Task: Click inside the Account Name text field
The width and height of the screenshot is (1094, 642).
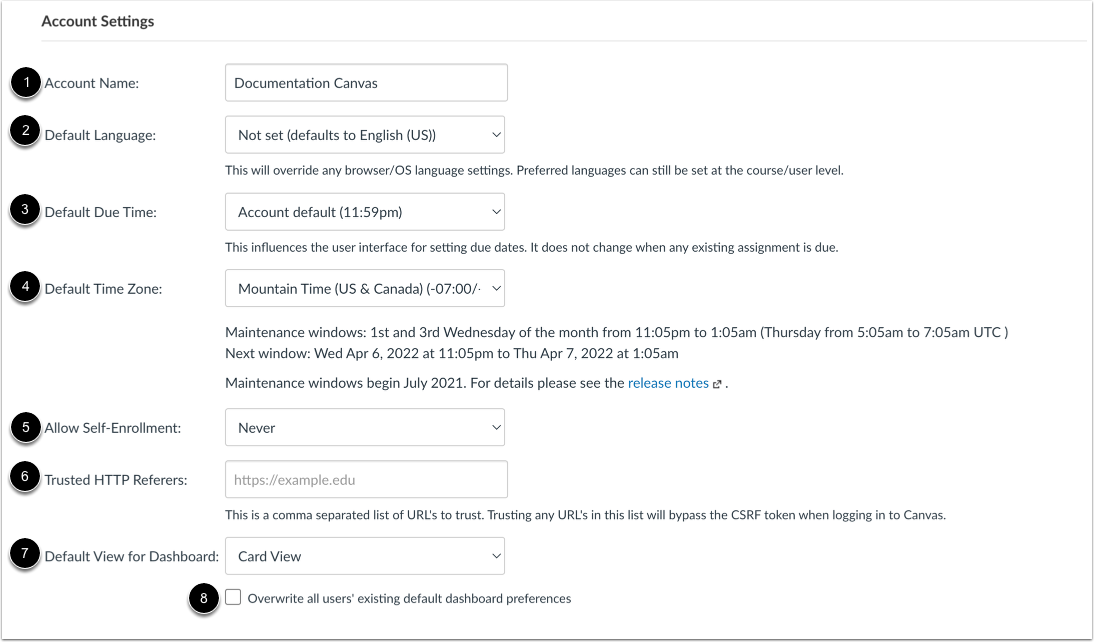Action: pyautogui.click(x=366, y=82)
